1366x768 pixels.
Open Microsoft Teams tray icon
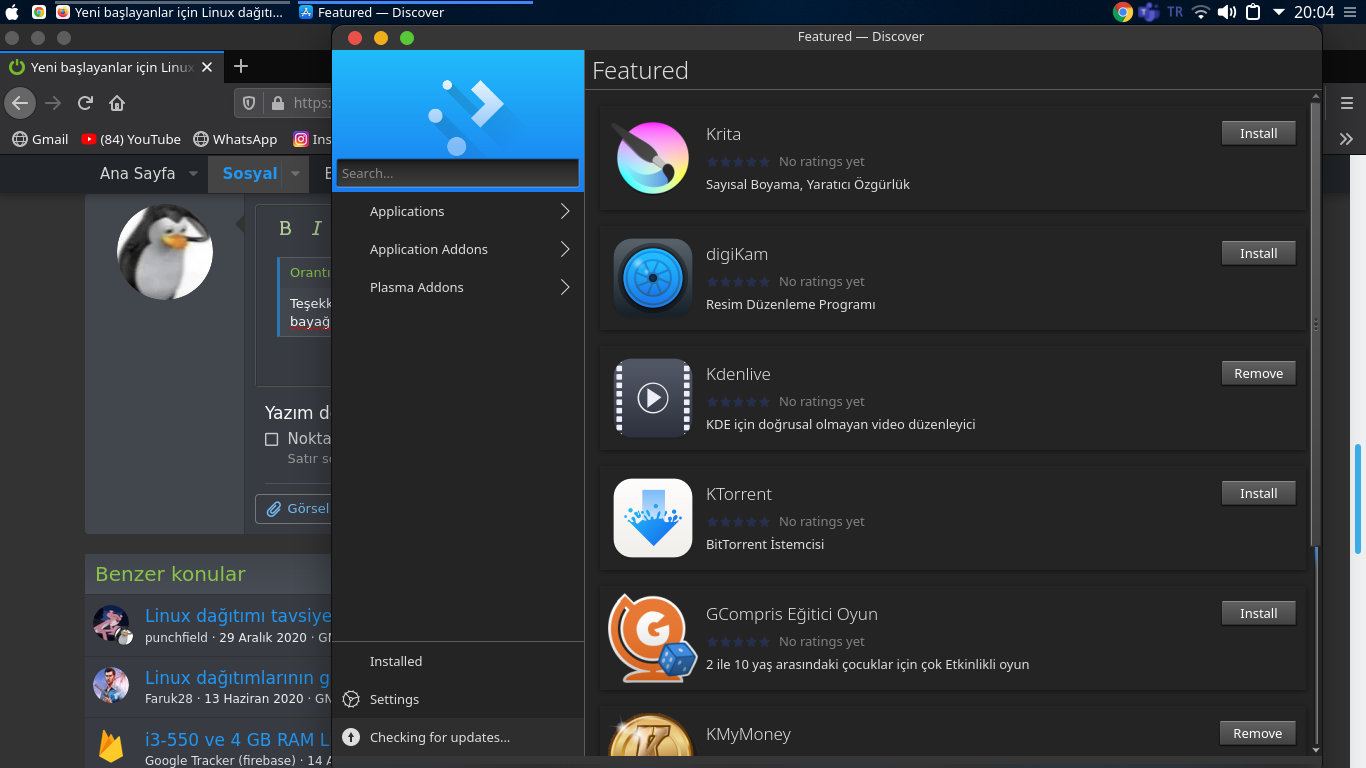tap(1148, 12)
